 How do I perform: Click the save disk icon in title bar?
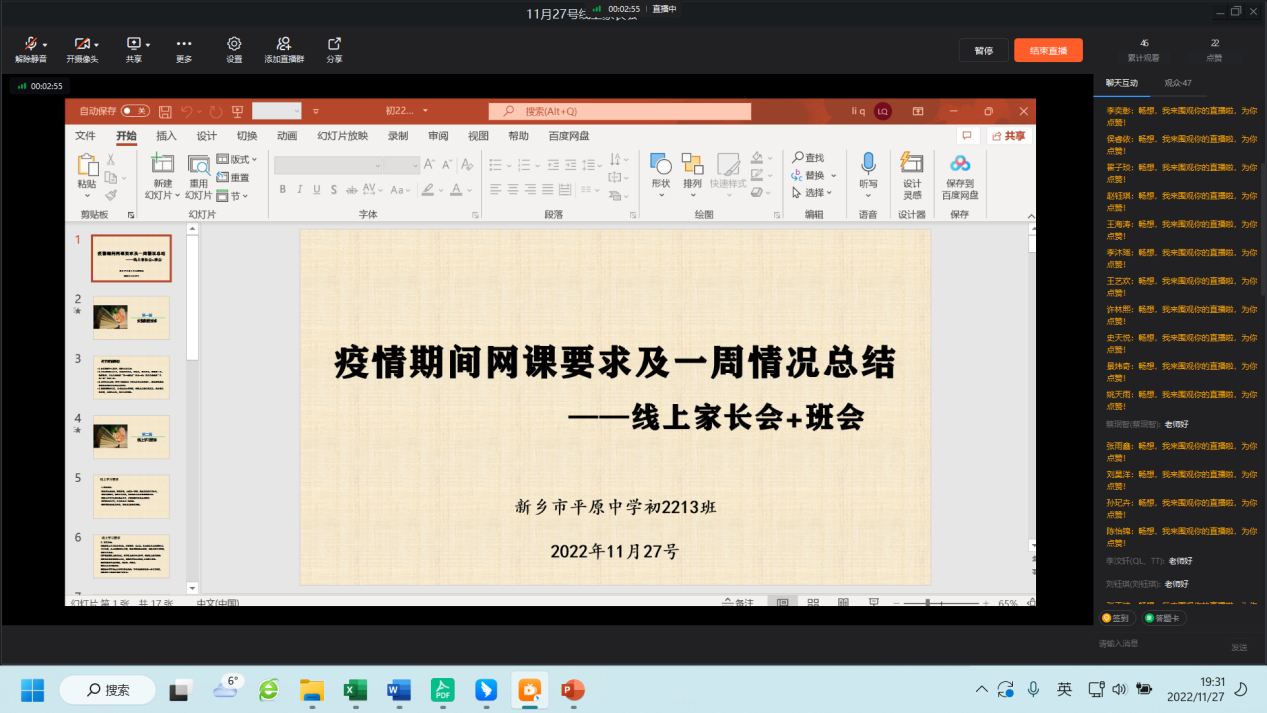click(x=166, y=111)
